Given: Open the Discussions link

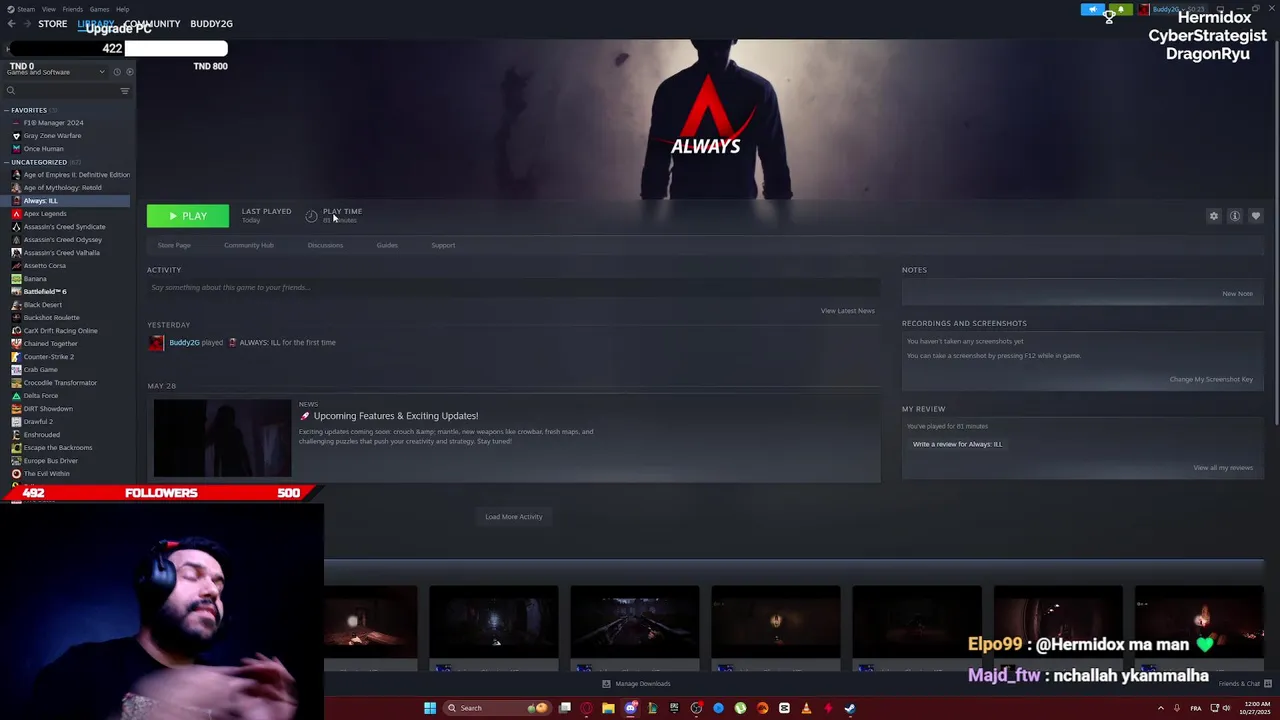Looking at the screenshot, I should tap(325, 245).
